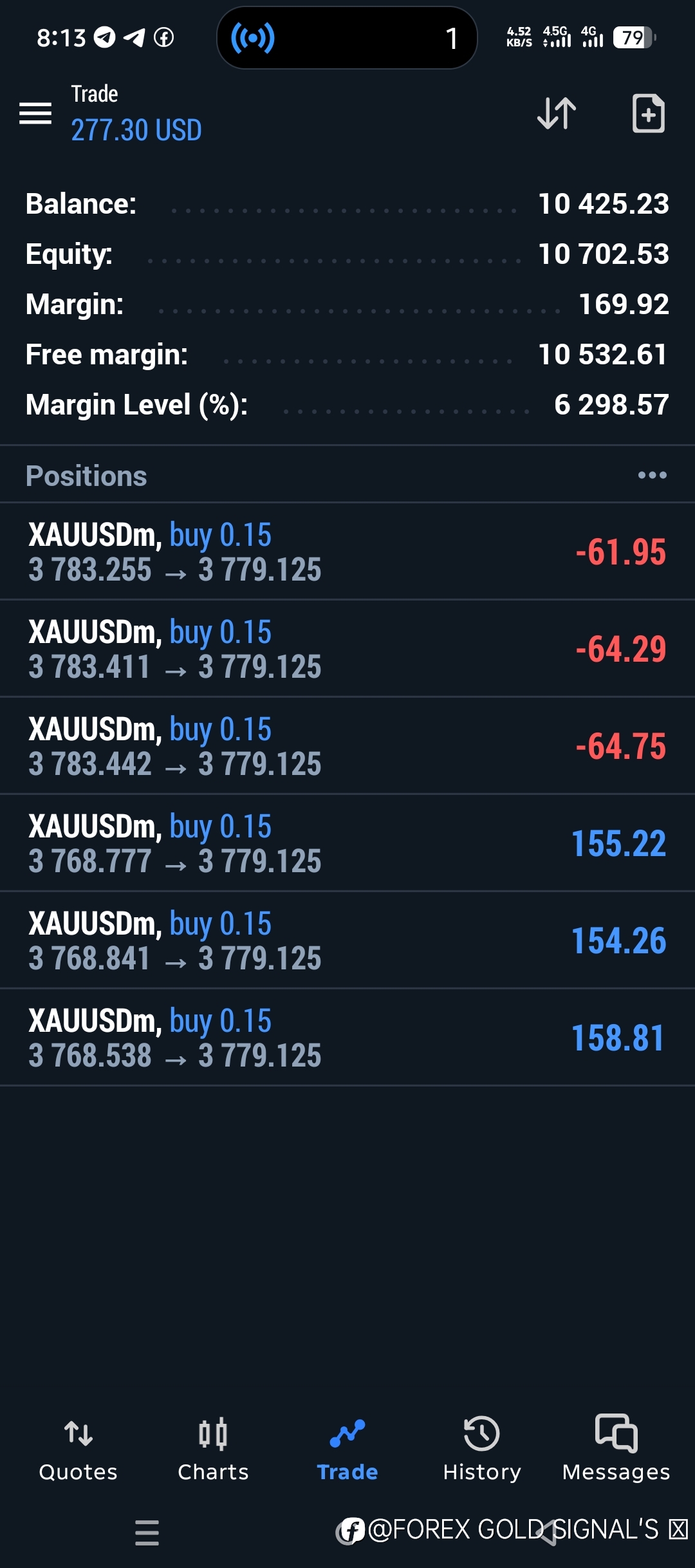Tap the hotspot live indicator pill
695x1568 pixels.
coord(347,38)
